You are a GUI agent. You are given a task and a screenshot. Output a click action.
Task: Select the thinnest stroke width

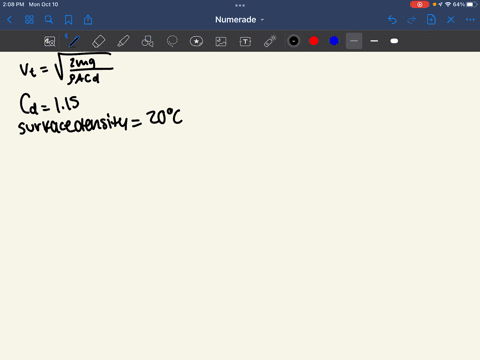coord(354,41)
